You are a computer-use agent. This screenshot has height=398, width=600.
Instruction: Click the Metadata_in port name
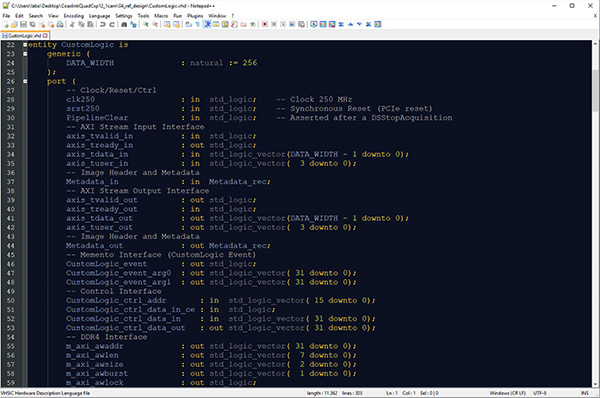tap(92, 182)
